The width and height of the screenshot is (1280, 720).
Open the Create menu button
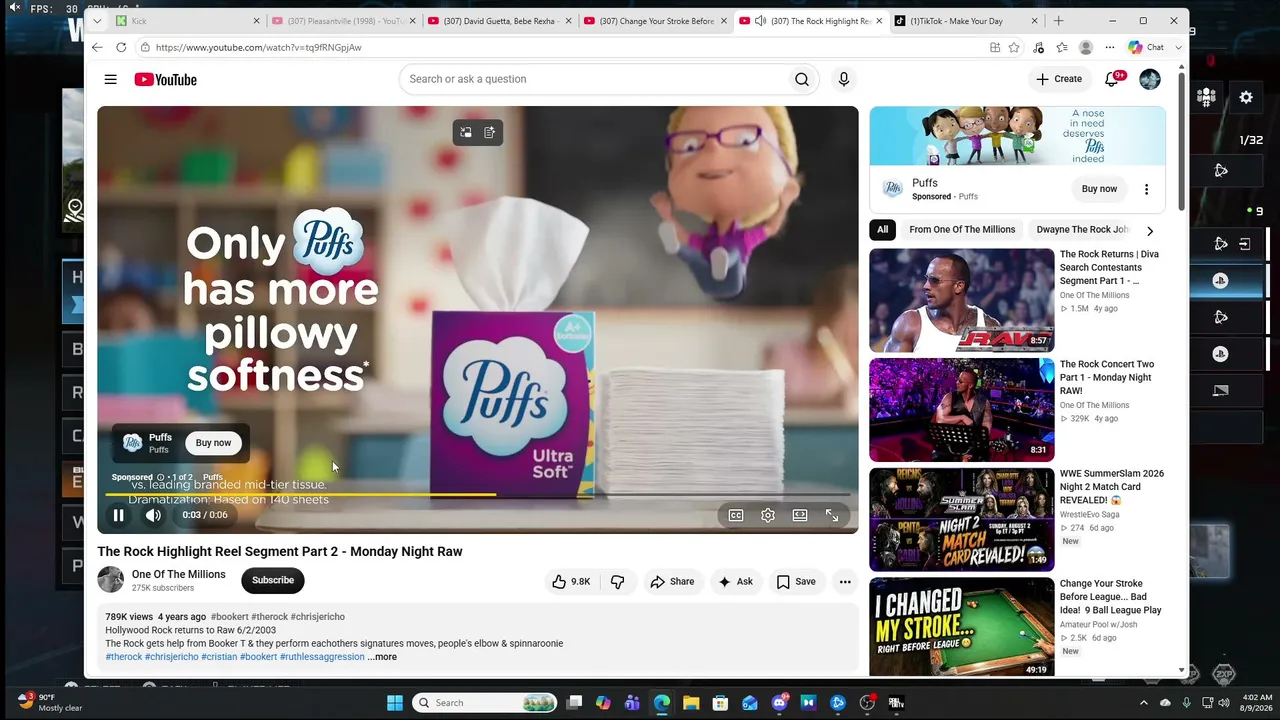1059,79
